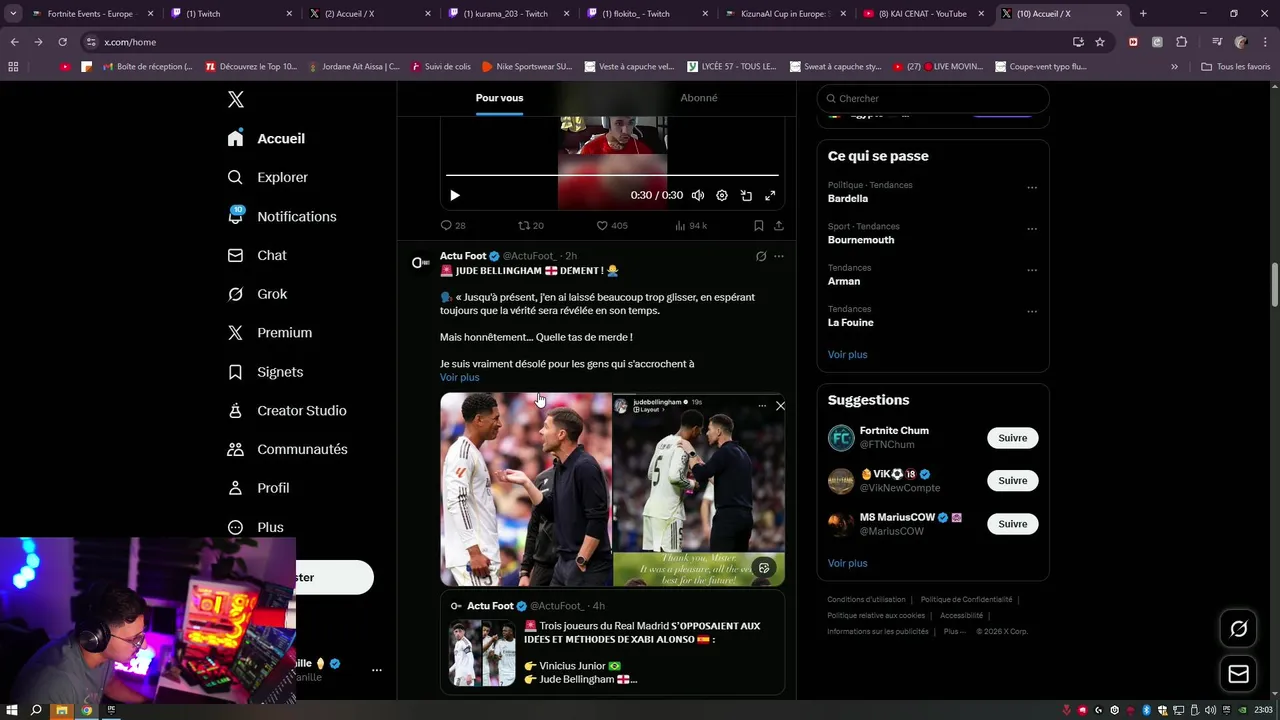Open more options on the Actu Foot post
The width and height of the screenshot is (1280, 720).
[x=779, y=256]
